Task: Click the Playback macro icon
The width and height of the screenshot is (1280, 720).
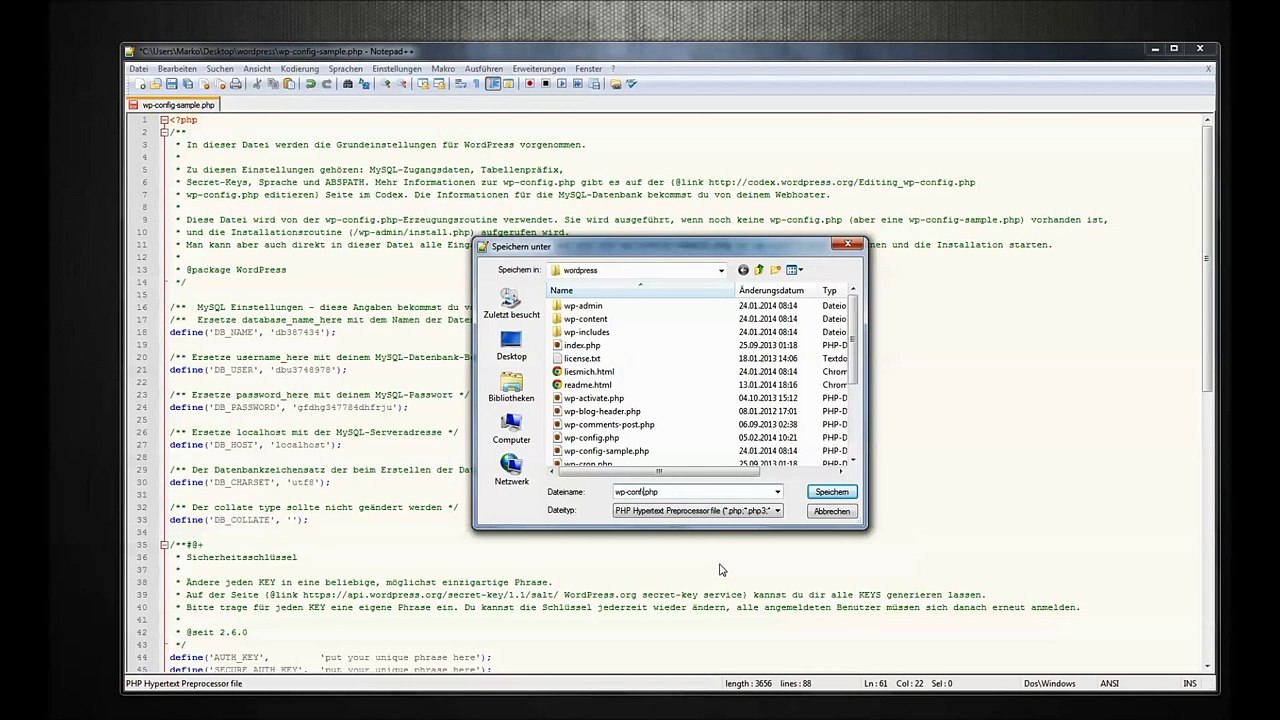Action: click(562, 84)
